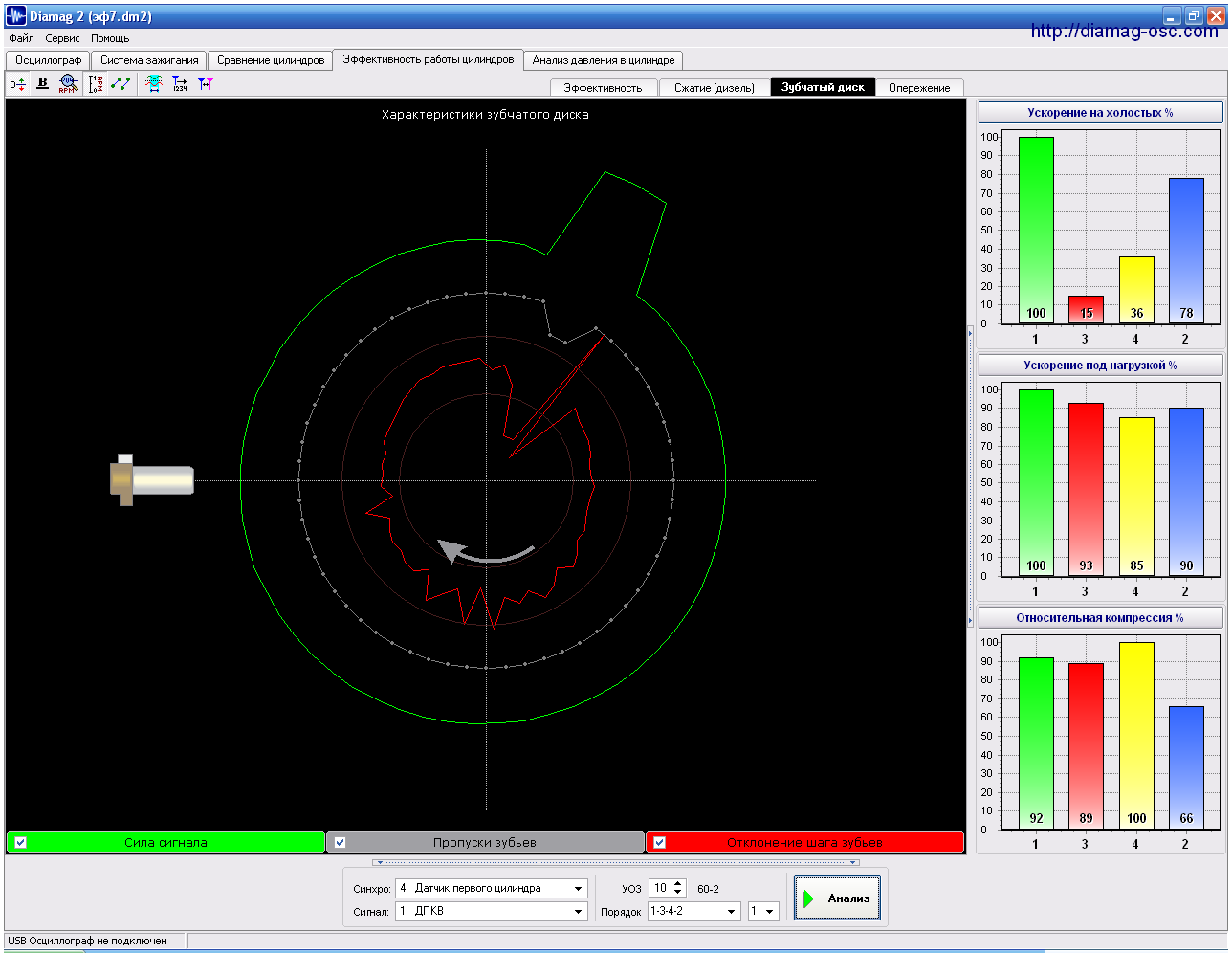The image size is (1232, 953).
Task: Click lower splitter arrow beside right charts panel
Action: coord(971,620)
